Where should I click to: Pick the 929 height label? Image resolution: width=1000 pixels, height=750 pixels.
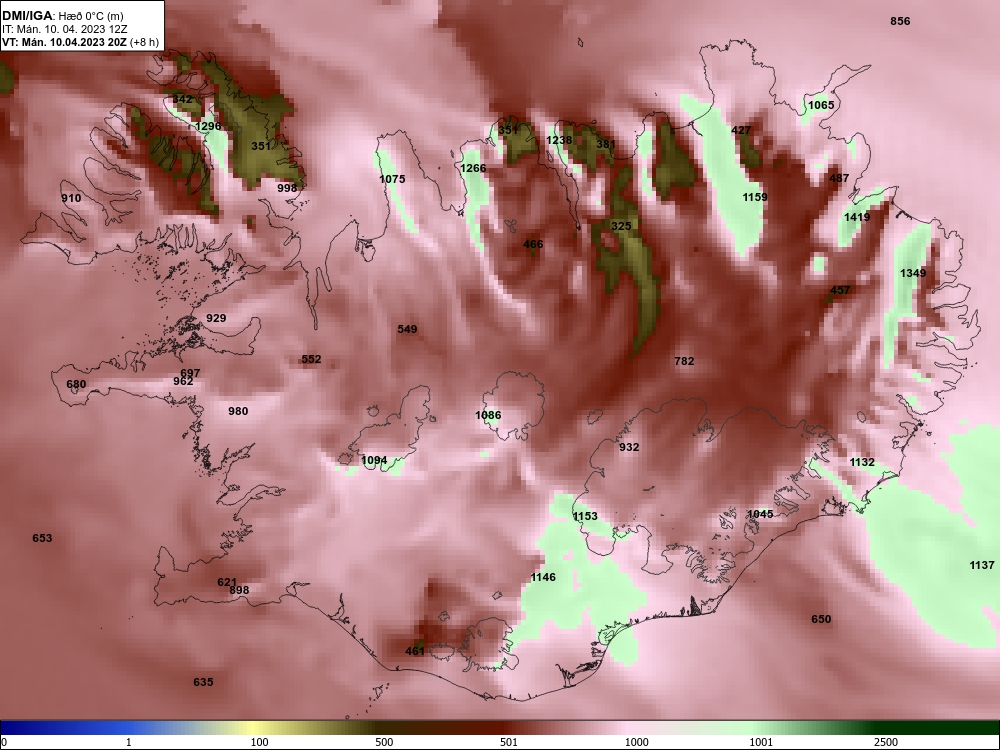click(x=216, y=318)
